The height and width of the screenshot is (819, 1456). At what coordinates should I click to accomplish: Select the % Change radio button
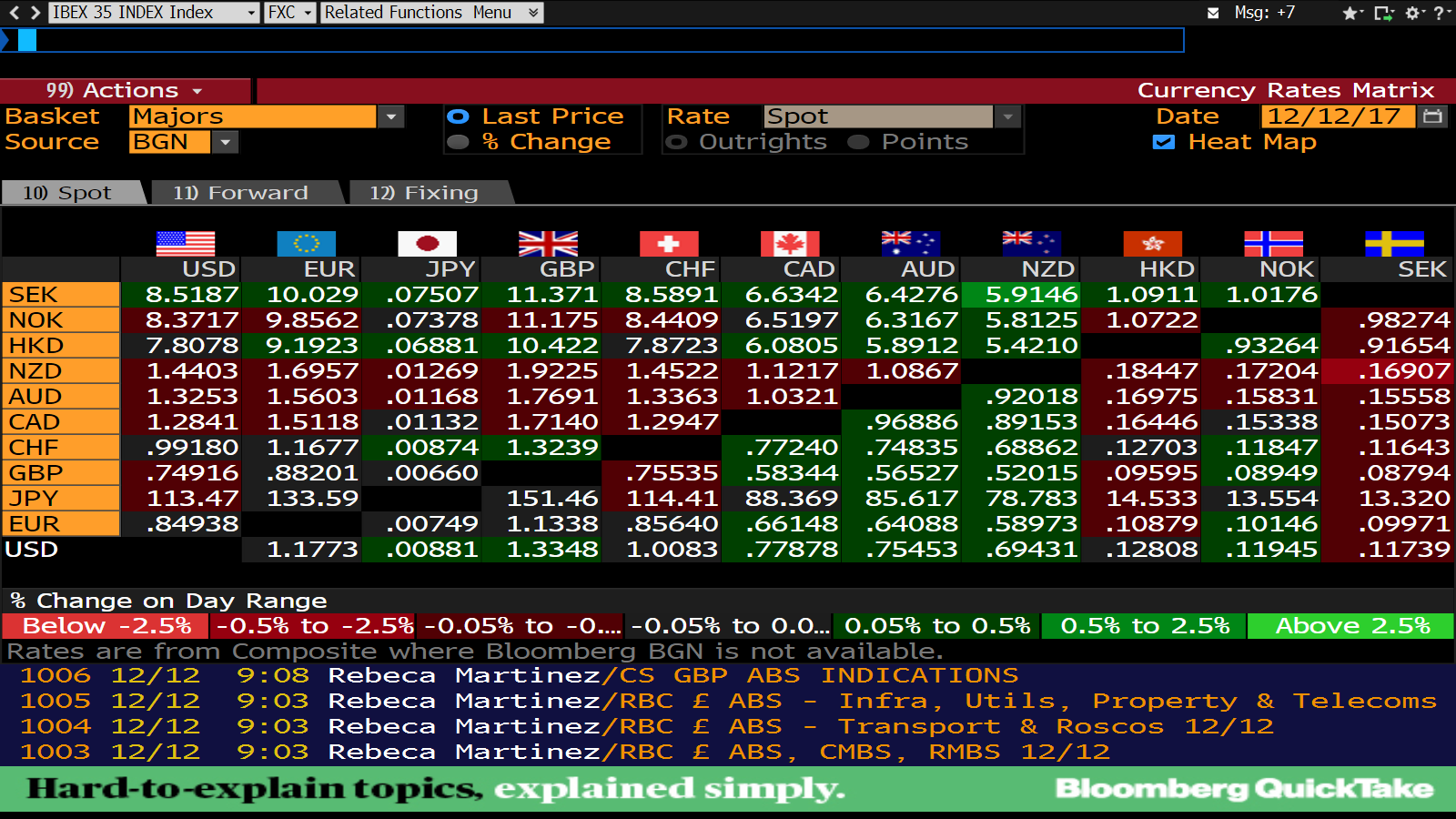pyautogui.click(x=459, y=142)
